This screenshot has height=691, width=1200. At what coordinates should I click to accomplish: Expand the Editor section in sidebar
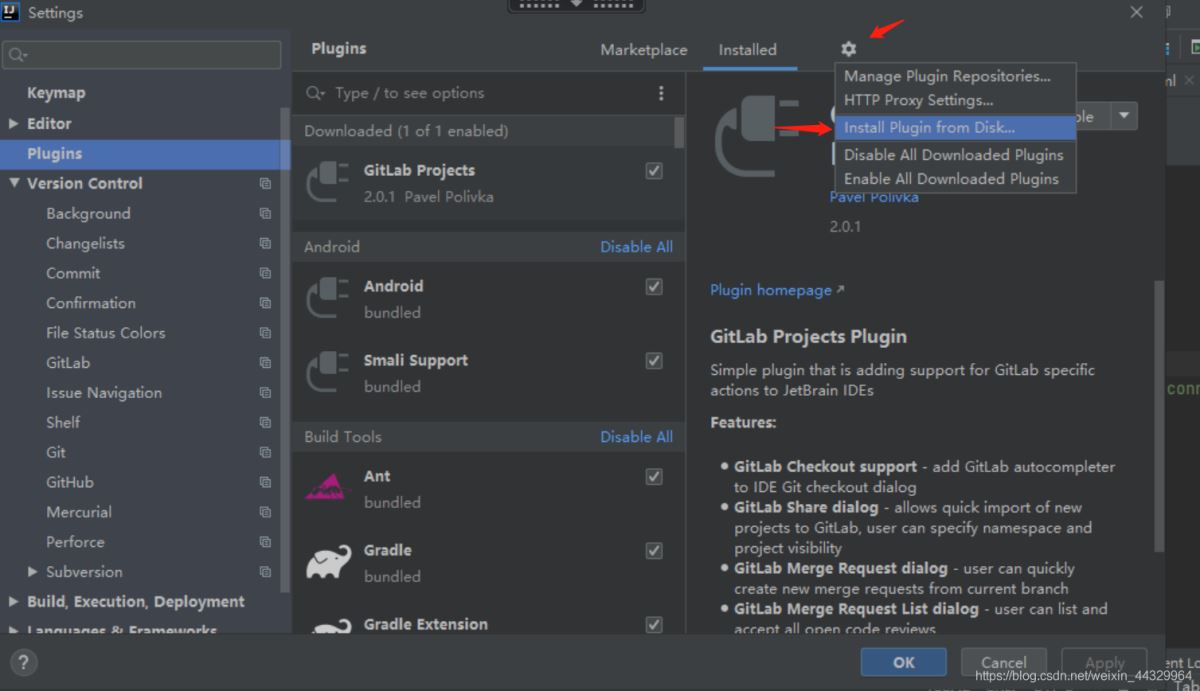coord(11,123)
